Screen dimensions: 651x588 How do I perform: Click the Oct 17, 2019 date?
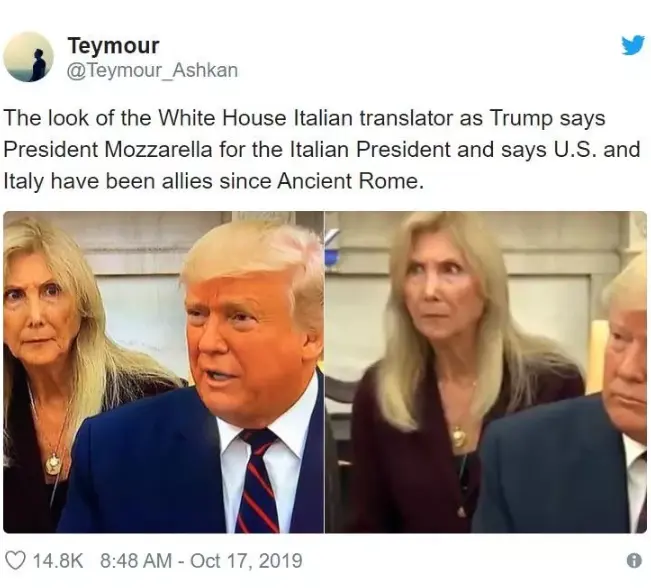[x=246, y=561]
